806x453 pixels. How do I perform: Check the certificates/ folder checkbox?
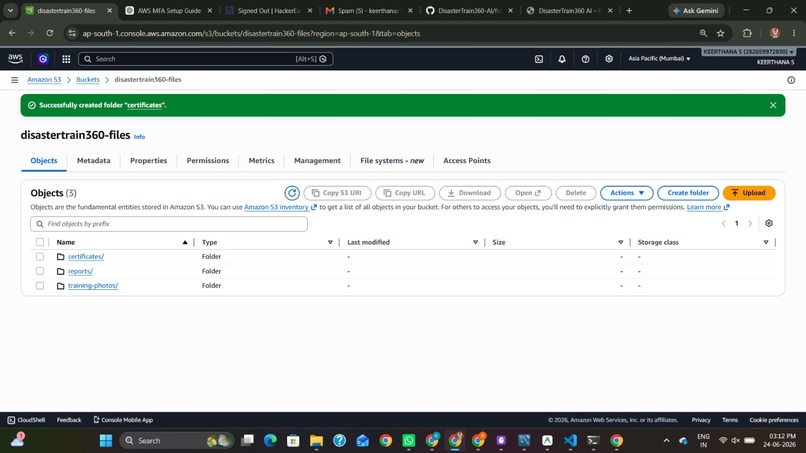pyautogui.click(x=40, y=257)
